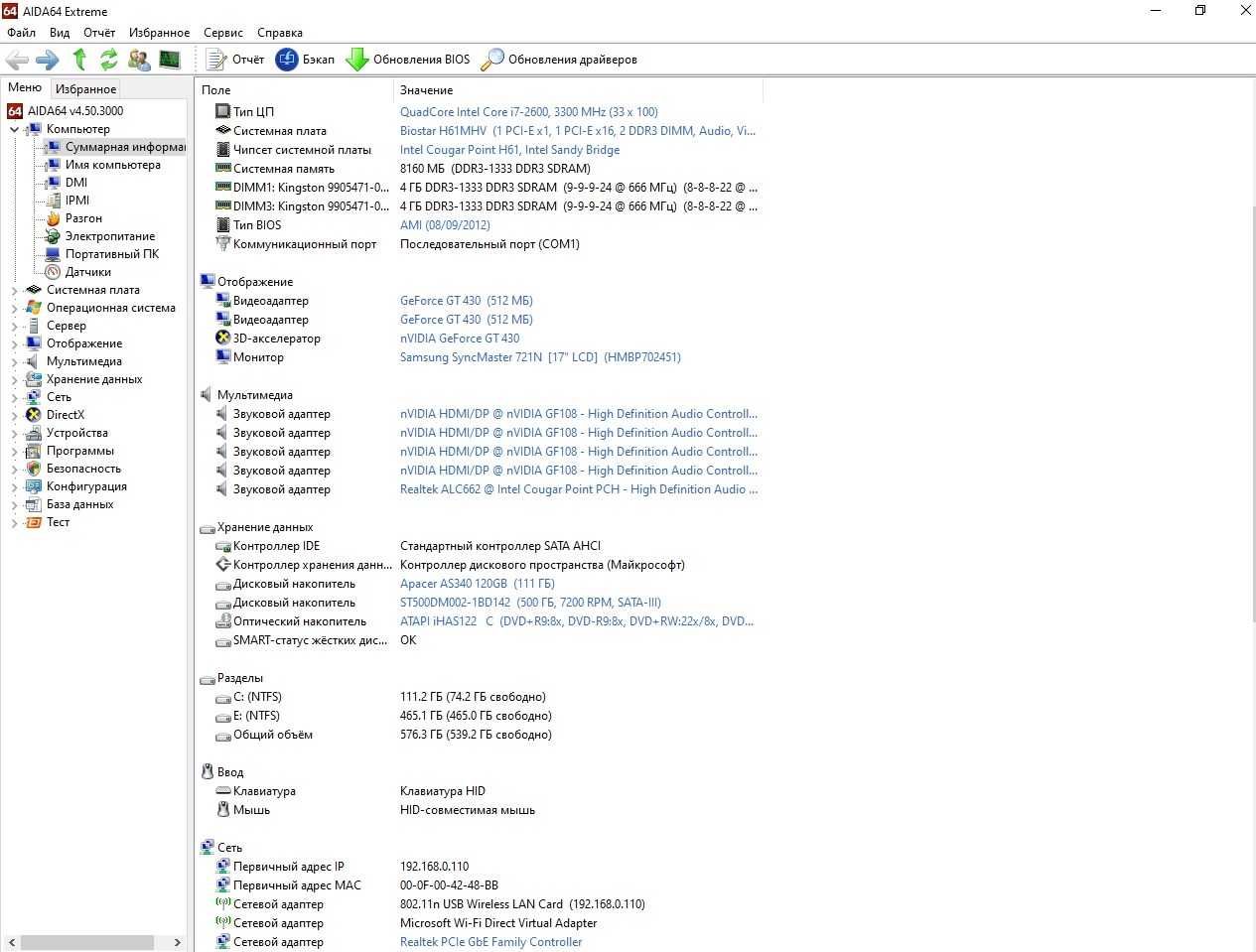Open the Файл menu
Viewport: 1256px width, 952px height.
click(21, 33)
